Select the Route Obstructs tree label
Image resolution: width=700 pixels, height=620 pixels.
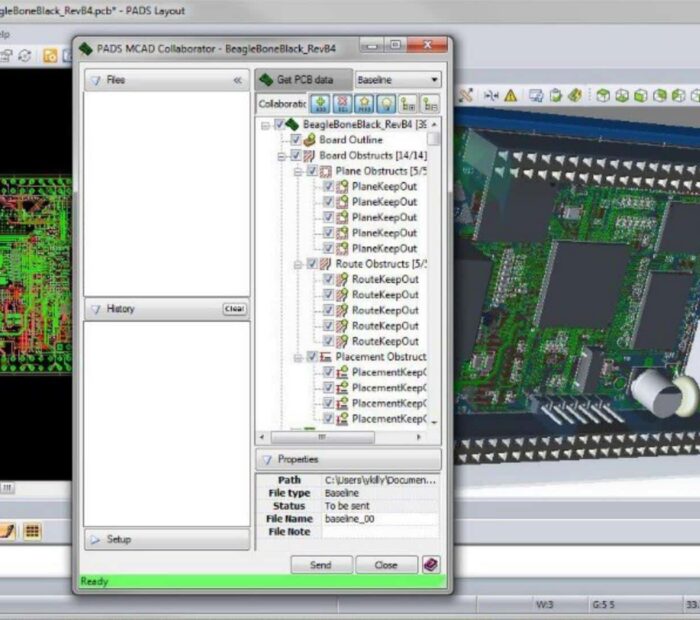click(381, 264)
